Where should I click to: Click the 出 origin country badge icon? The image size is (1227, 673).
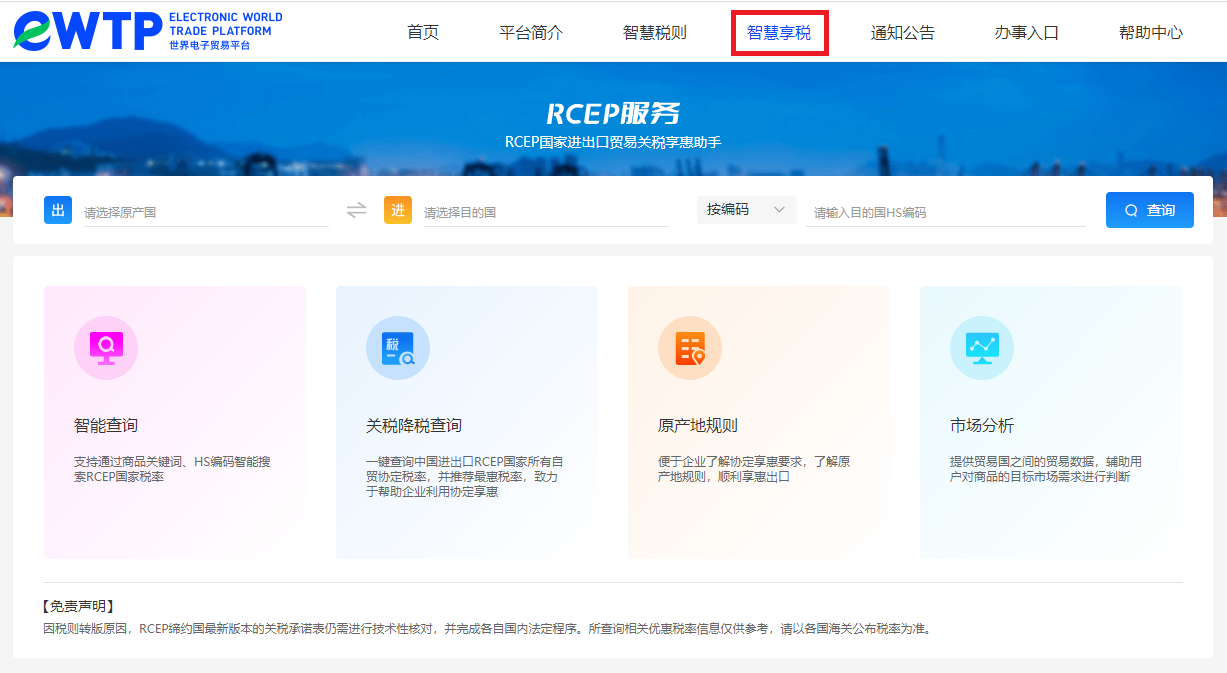[x=57, y=210]
